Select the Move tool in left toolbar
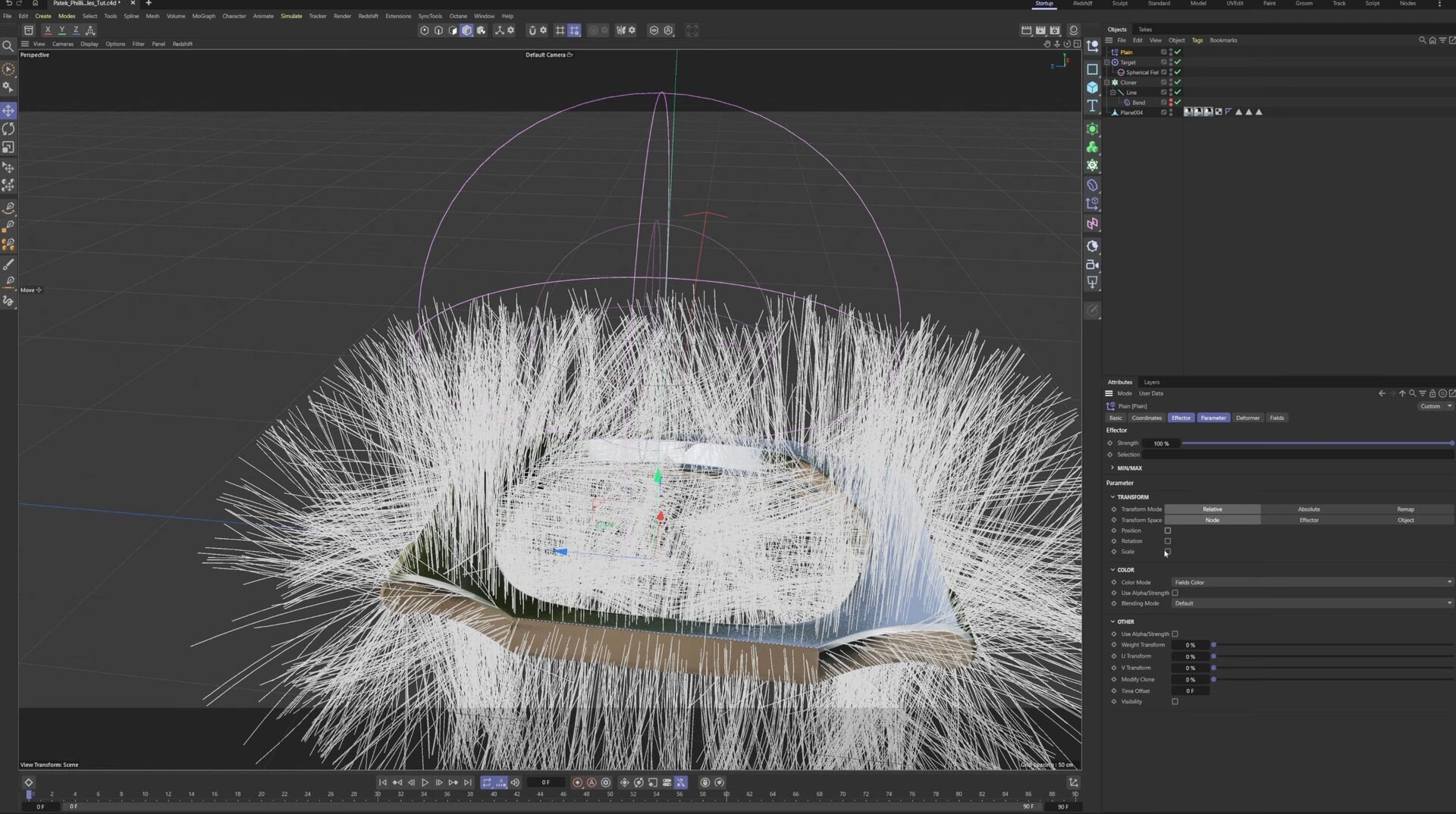Viewport: 1456px width, 814px height. 8,111
